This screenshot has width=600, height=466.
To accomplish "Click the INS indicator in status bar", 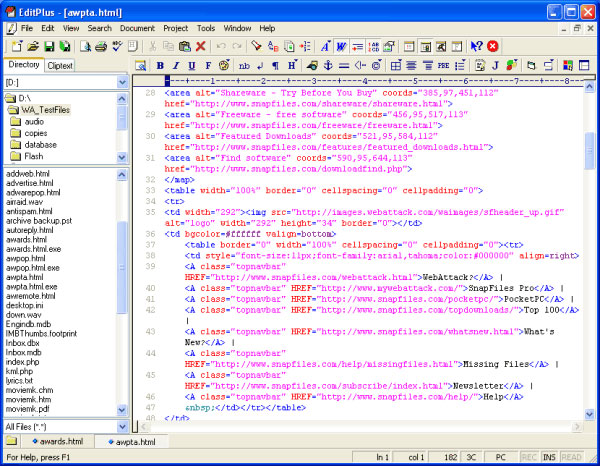I will click(x=549, y=457).
